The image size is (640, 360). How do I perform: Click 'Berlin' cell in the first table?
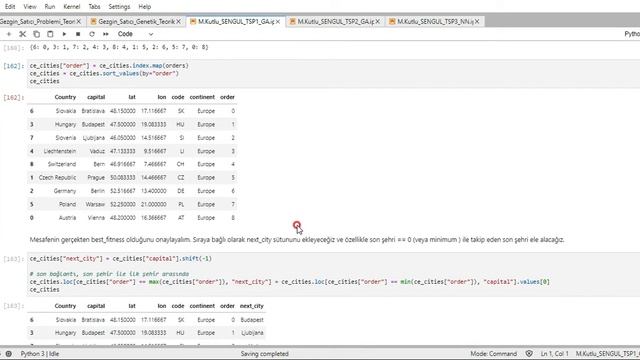coord(97,191)
